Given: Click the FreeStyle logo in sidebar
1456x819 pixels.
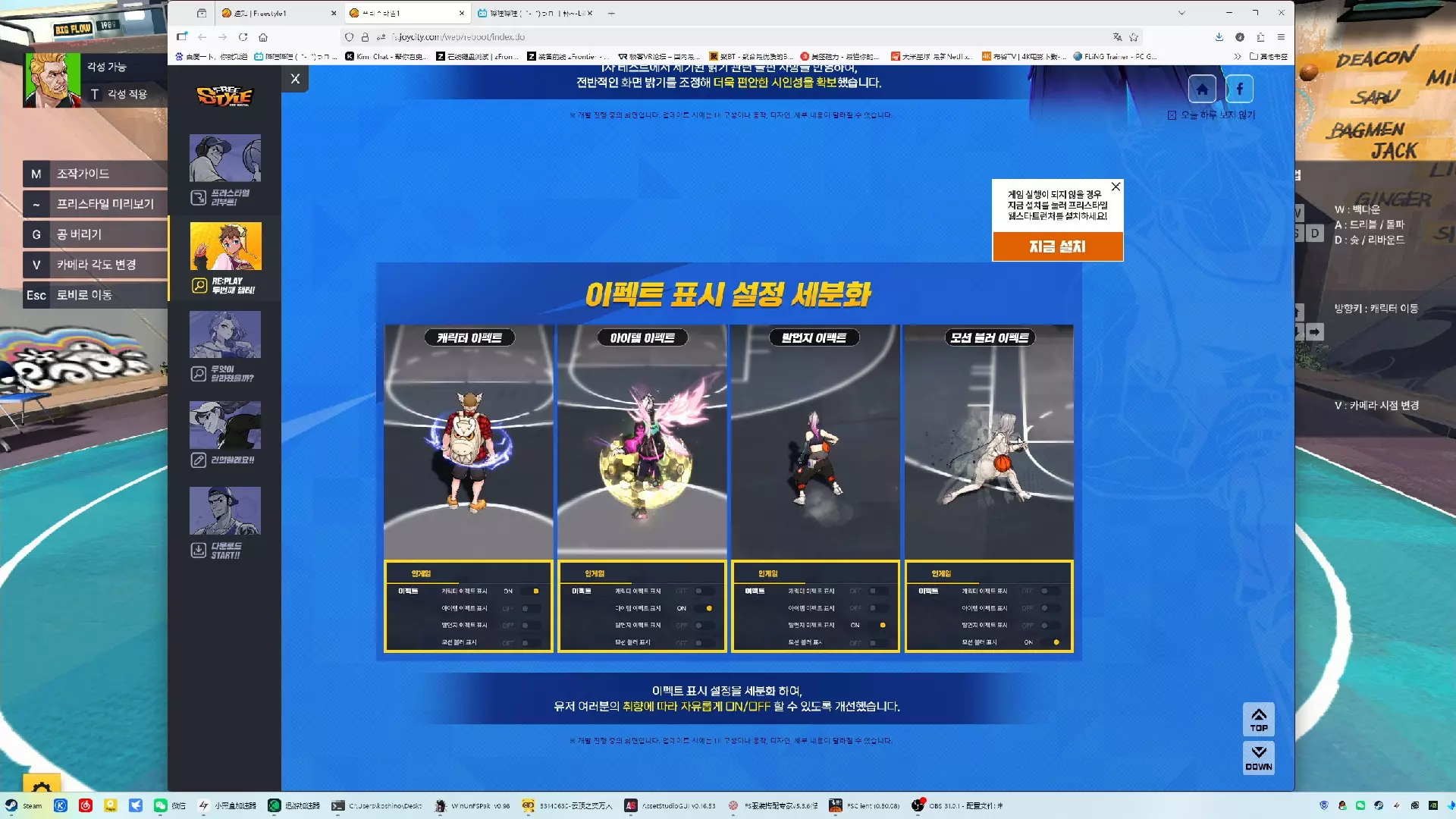Looking at the screenshot, I should pyautogui.click(x=224, y=96).
